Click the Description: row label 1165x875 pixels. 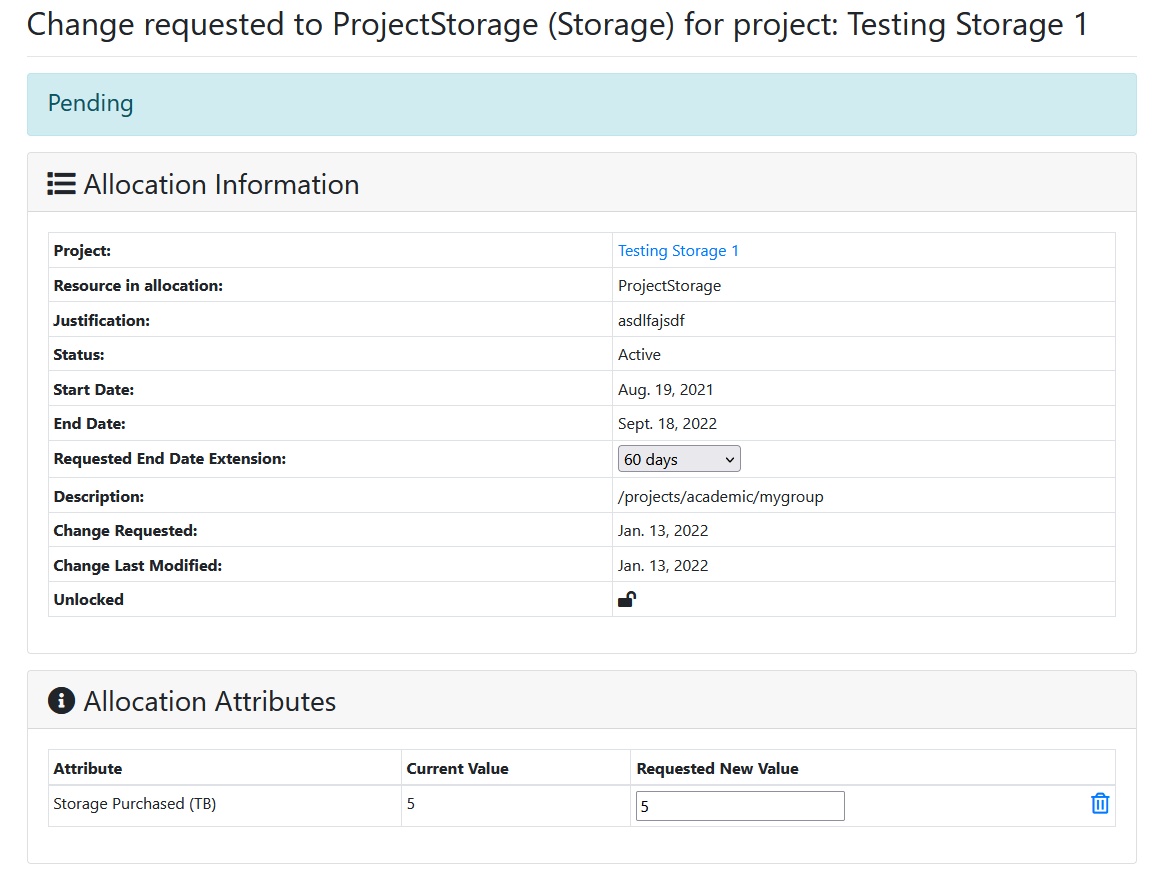(99, 497)
